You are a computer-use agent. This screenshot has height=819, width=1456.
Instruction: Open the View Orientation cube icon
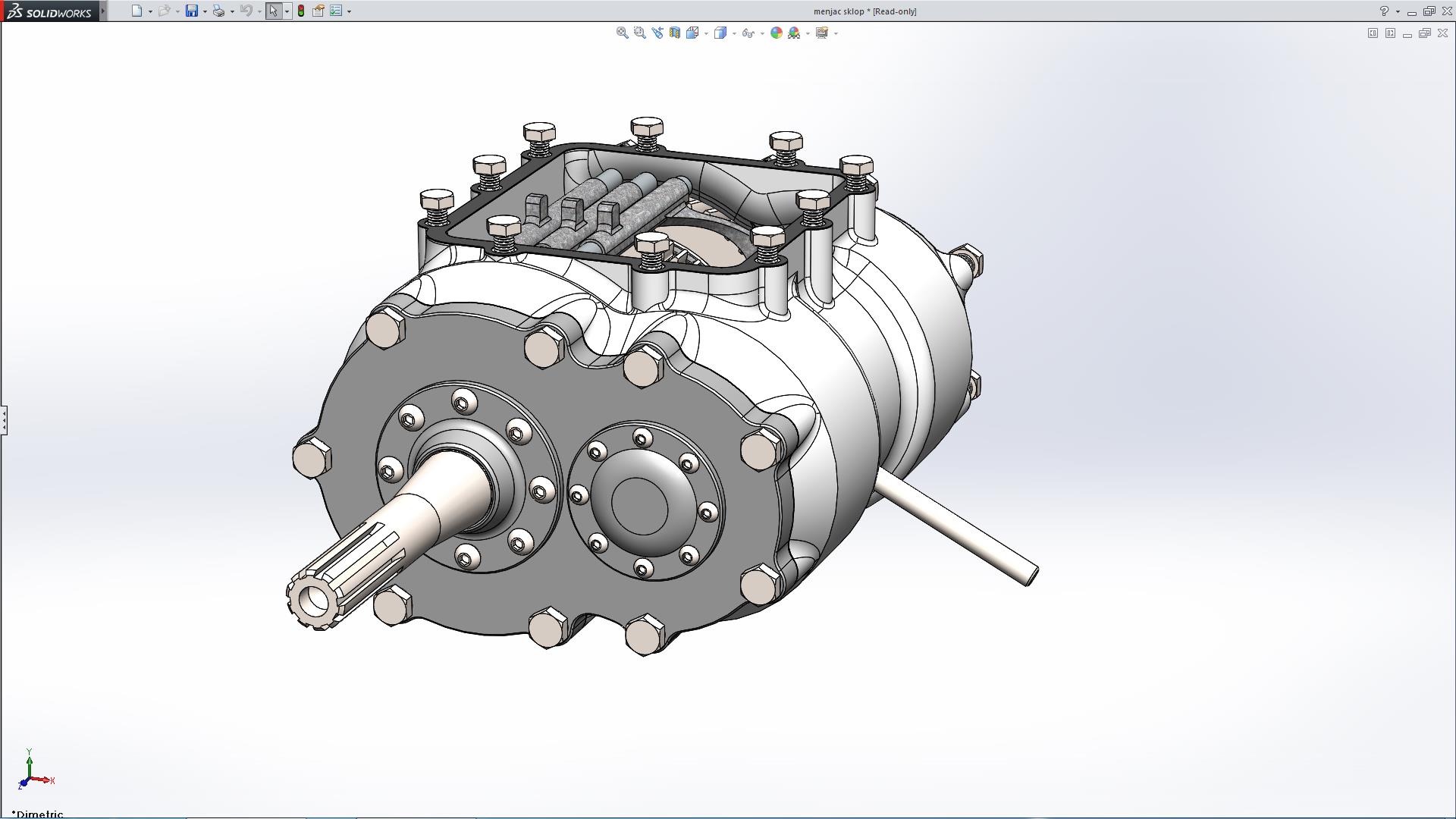(x=692, y=33)
